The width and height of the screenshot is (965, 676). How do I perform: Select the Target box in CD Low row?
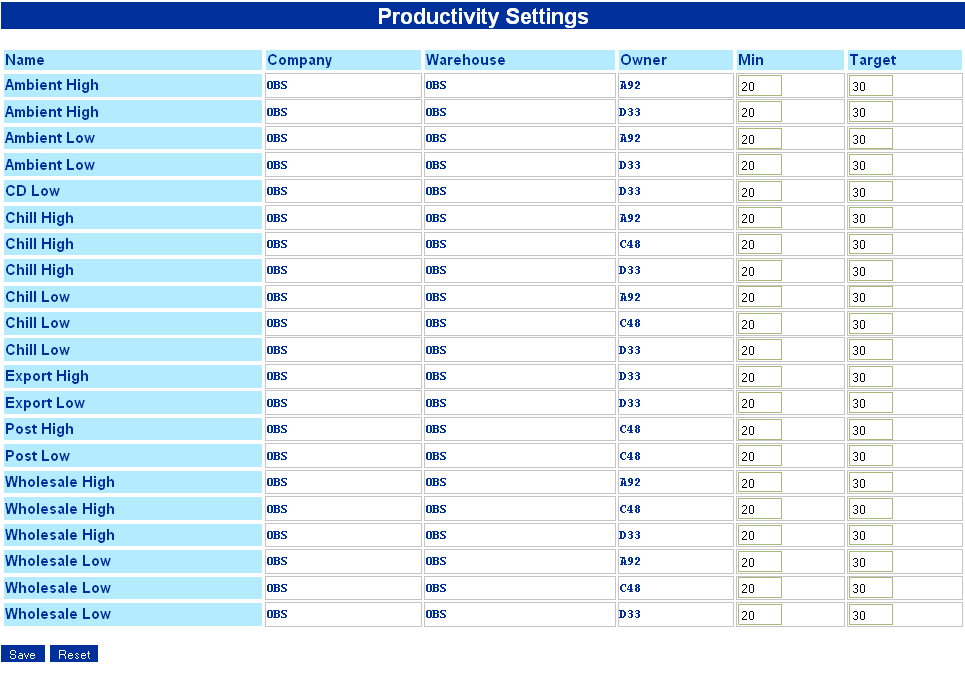871,191
